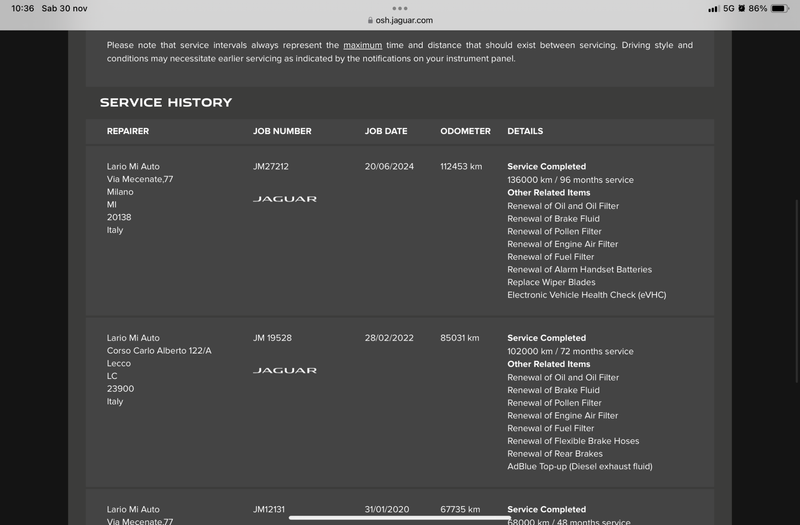Click postal code 23900
The width and height of the screenshot is (800, 525).
pos(120,389)
